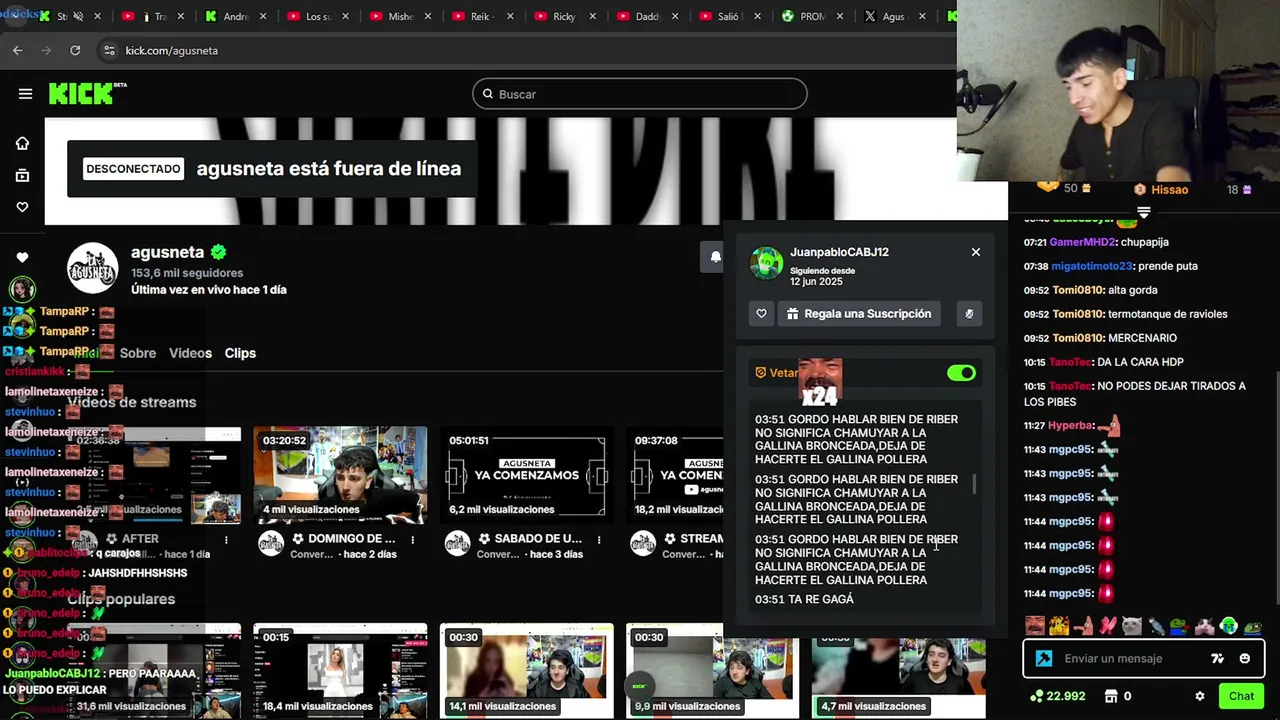The image size is (1280, 720).
Task: Open the clip with 14,1 mil visualizaciones
Action: [x=527, y=670]
